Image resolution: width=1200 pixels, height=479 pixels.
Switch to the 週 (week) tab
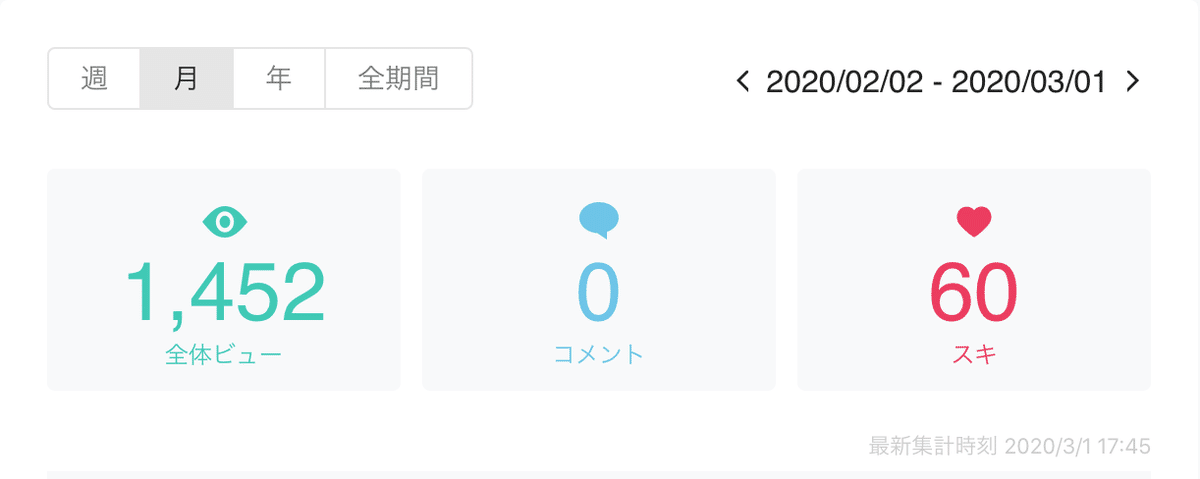(94, 79)
